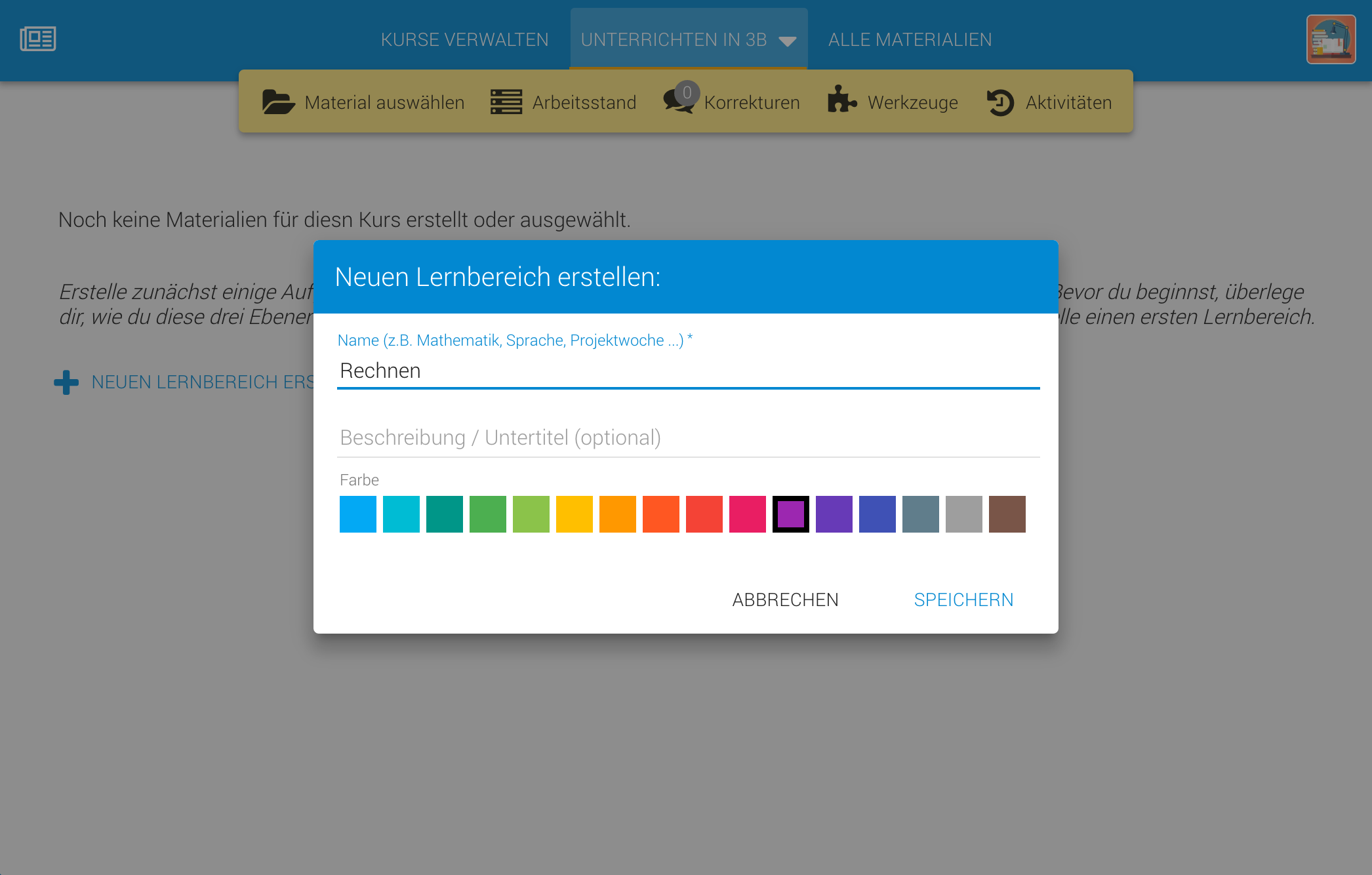This screenshot has height=875, width=1372.
Task: Choose the yellow color swatch
Action: [x=575, y=514]
